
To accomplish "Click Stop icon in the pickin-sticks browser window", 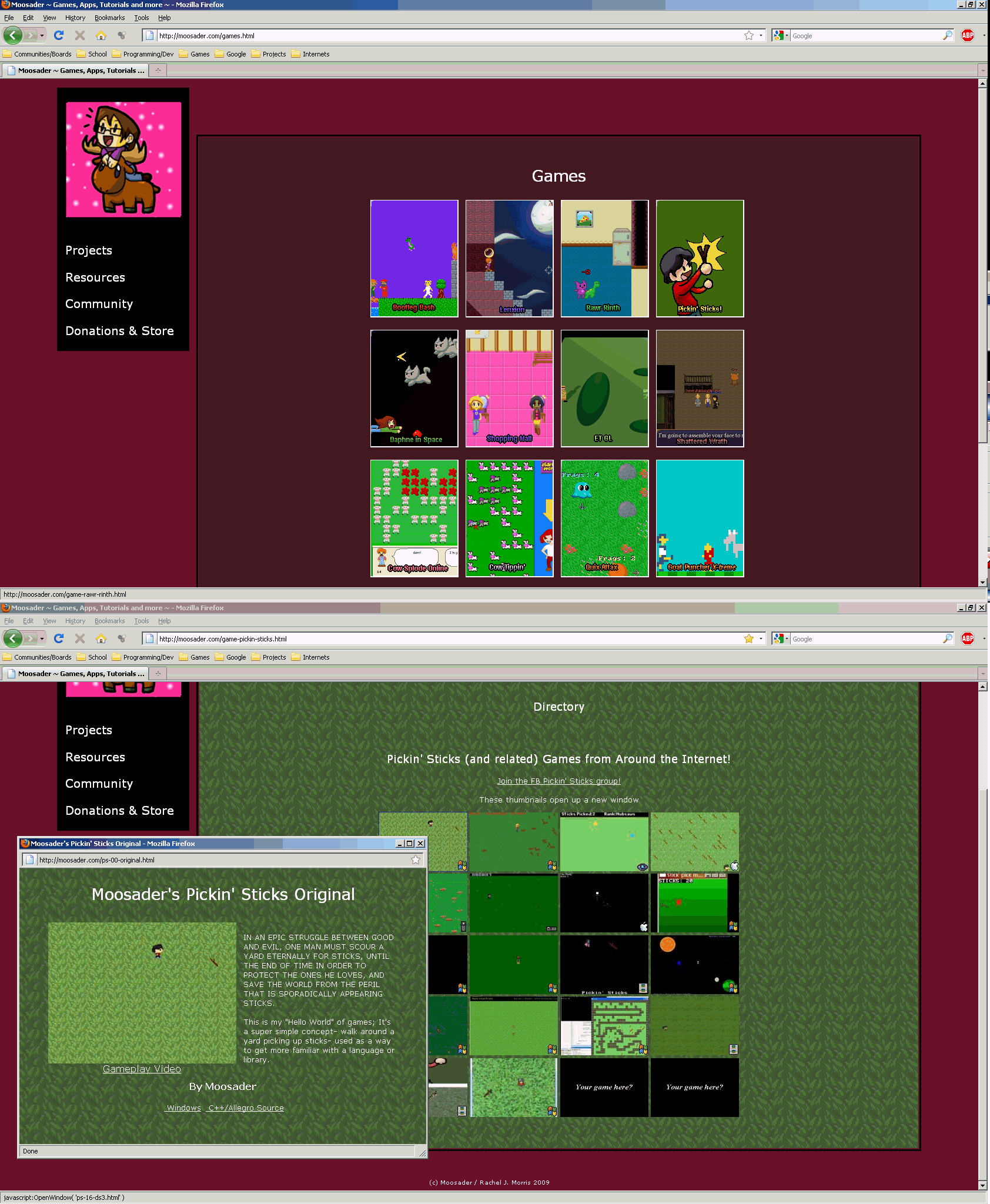I will (80, 639).
